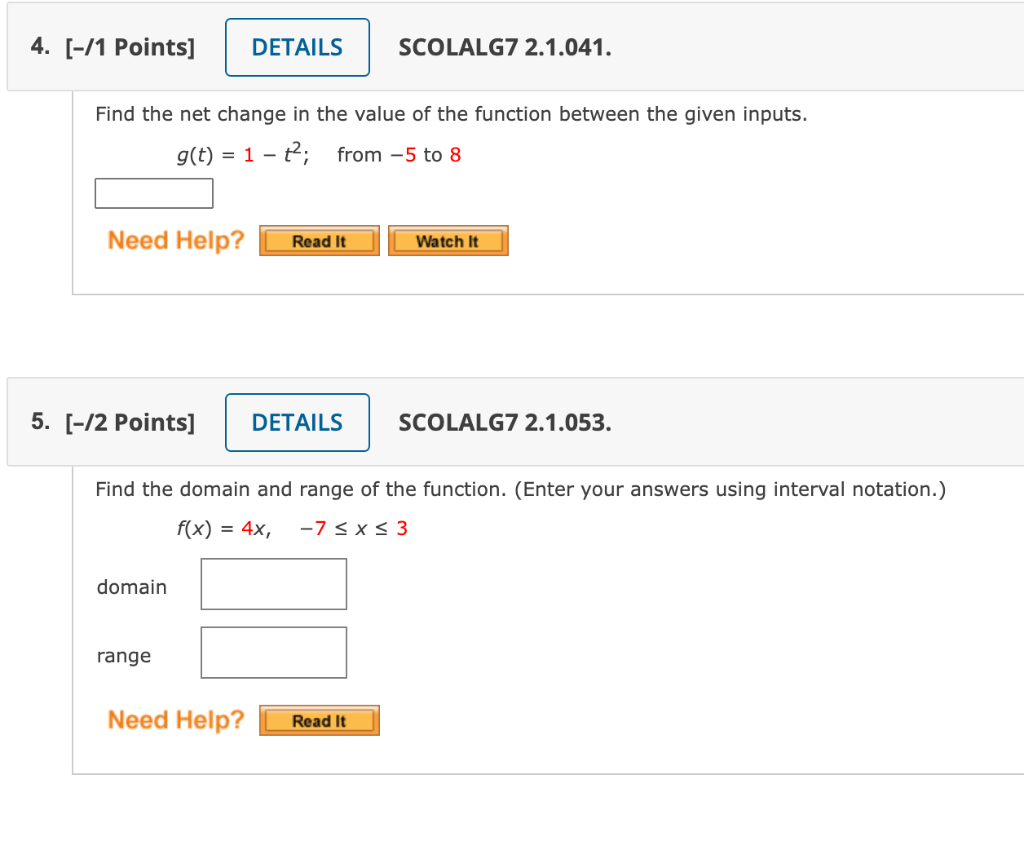Click the question number 4 label
Screen dimensions: 1024x850
[37, 46]
